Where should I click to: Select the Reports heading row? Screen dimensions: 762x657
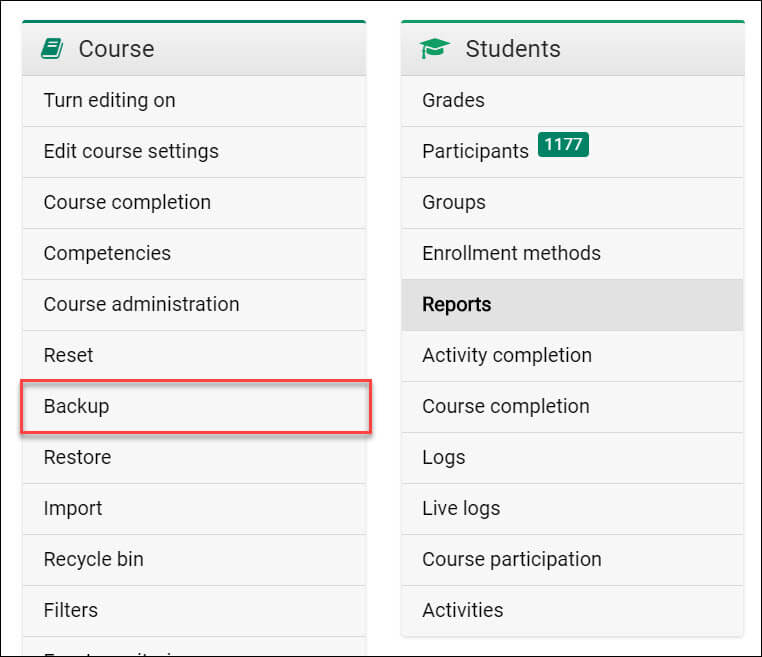572,305
